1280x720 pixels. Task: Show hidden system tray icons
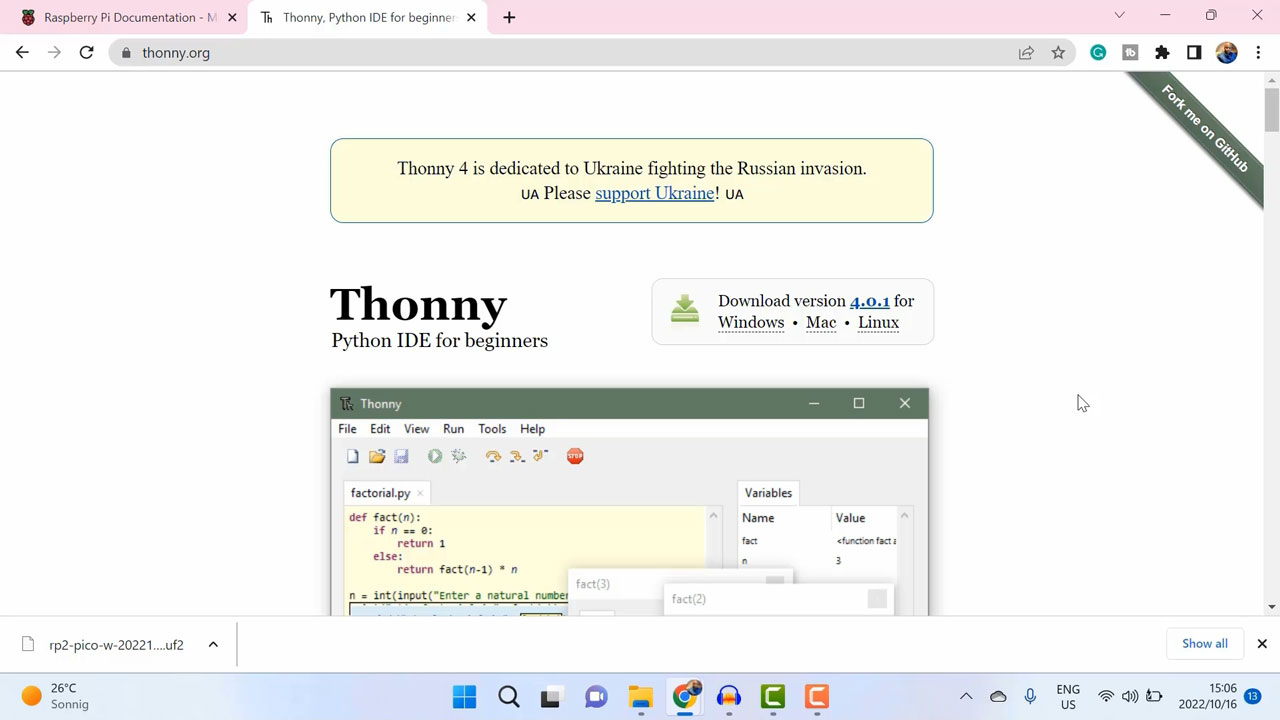pos(966,696)
